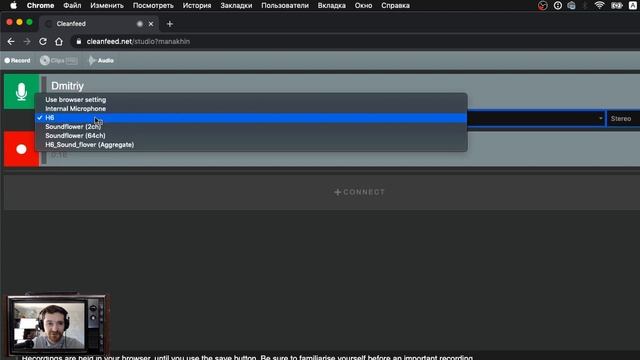Viewport: 640px width, 360px height.
Task: Open the Изменить menu
Action: [107, 5]
